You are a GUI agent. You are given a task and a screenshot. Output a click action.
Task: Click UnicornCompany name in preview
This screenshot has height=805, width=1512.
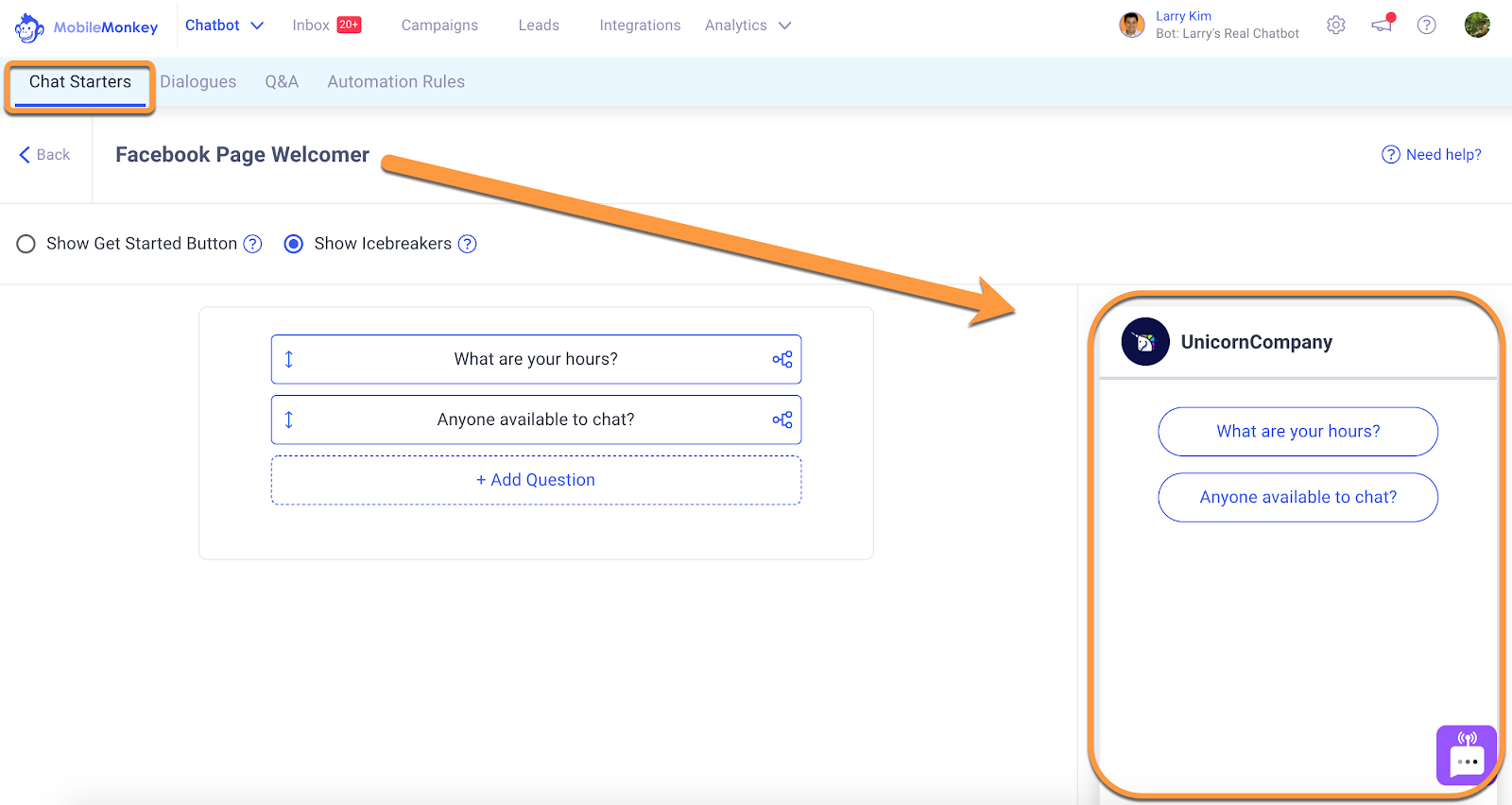tap(1257, 342)
